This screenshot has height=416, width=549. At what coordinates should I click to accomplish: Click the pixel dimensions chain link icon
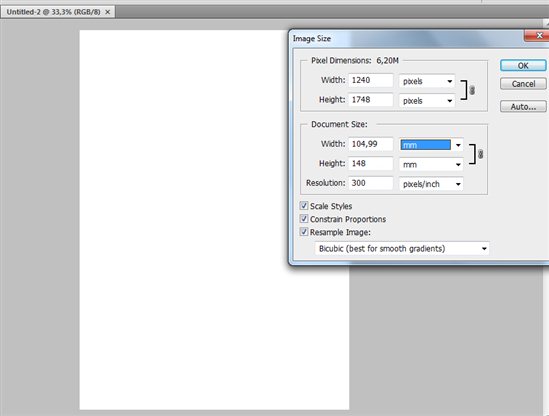pos(472,90)
